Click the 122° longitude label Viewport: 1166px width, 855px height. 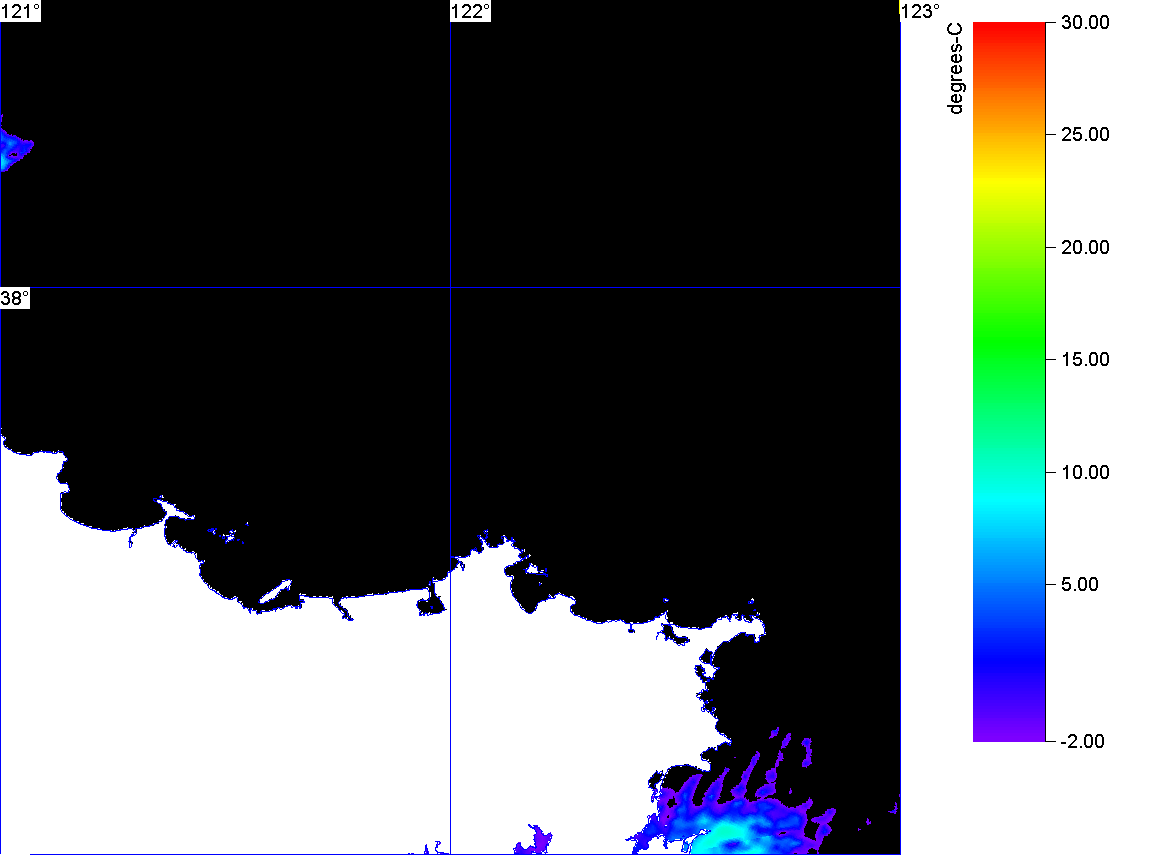tap(471, 11)
